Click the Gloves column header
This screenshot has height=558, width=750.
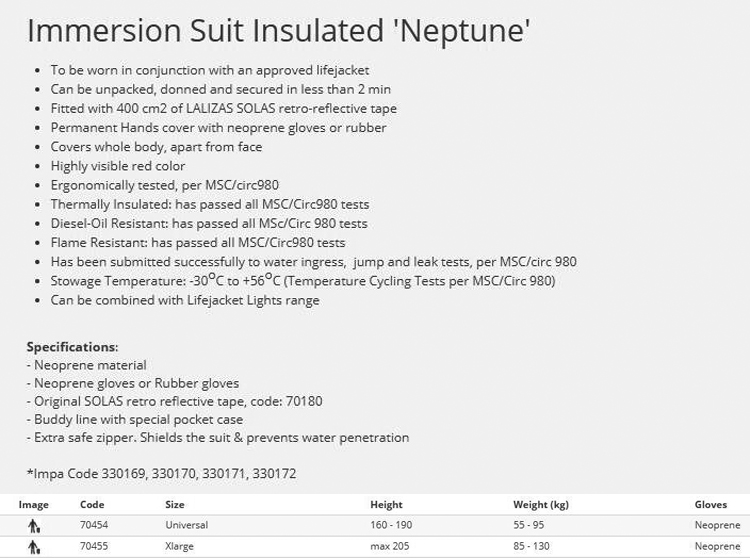tap(710, 504)
